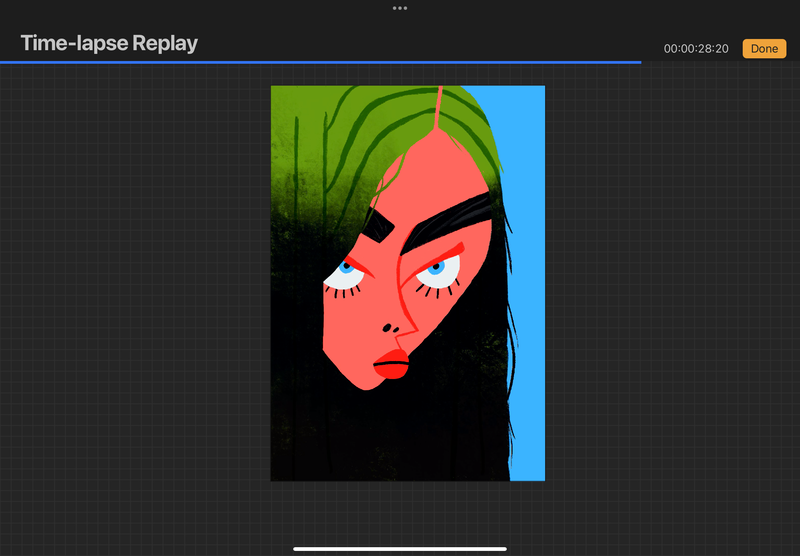Click the 00:00:28:20 timestamp

click(696, 48)
